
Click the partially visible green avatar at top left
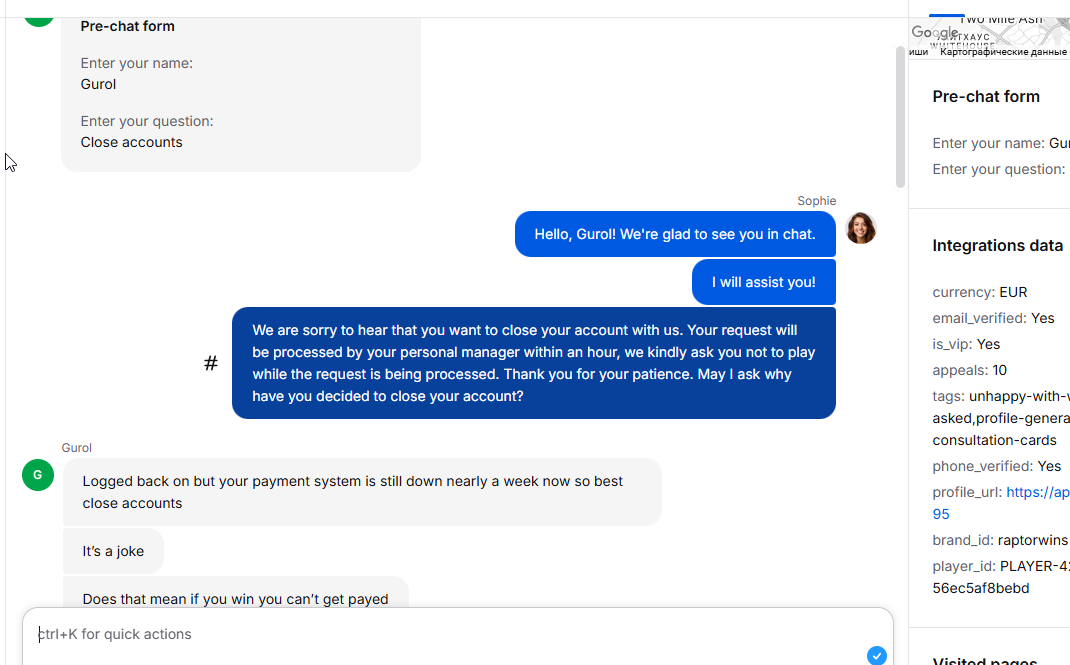39,22
